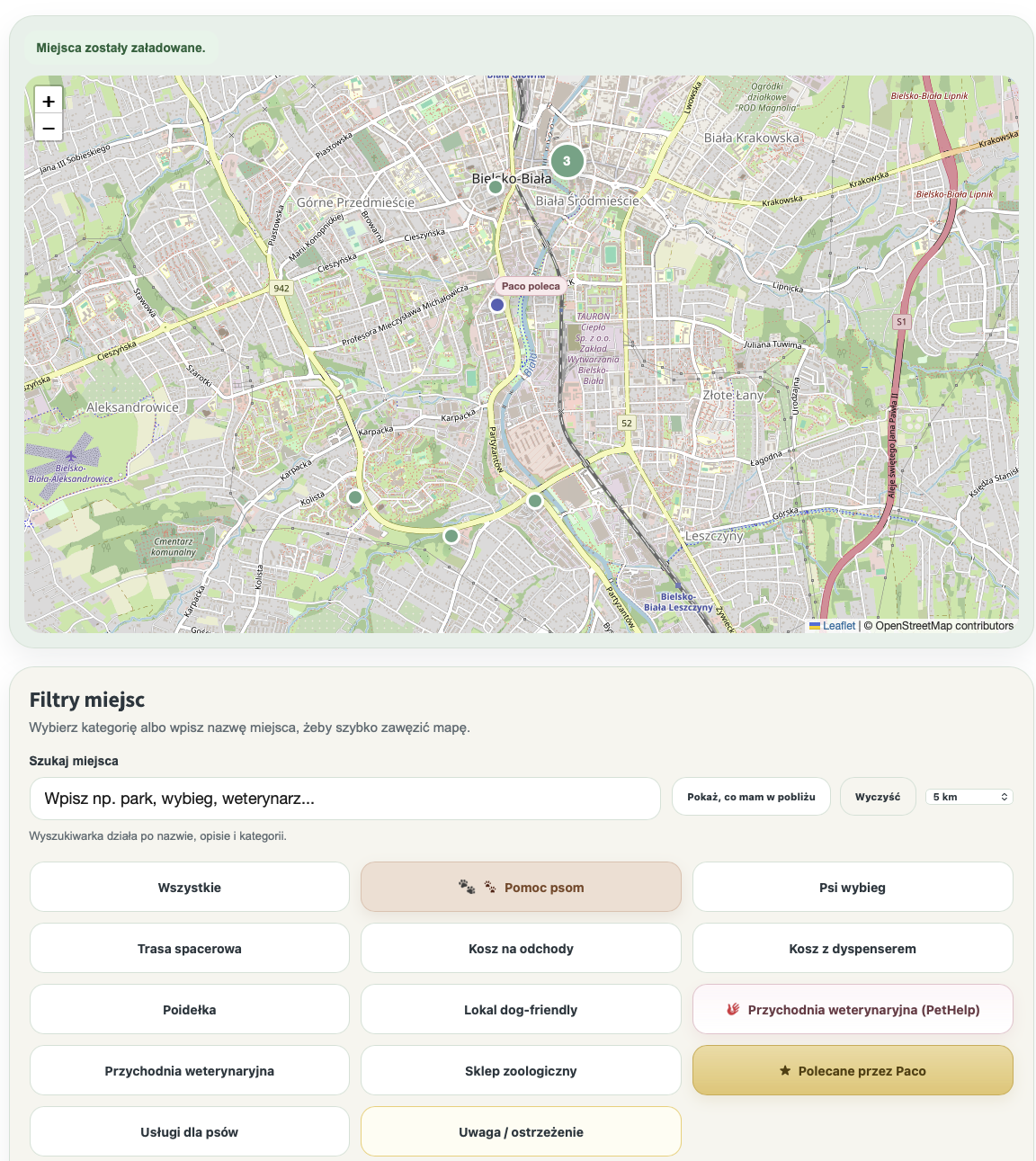Choose the Sklep zoologiczny filter
Image resolution: width=1036 pixels, height=1161 pixels.
[521, 1071]
